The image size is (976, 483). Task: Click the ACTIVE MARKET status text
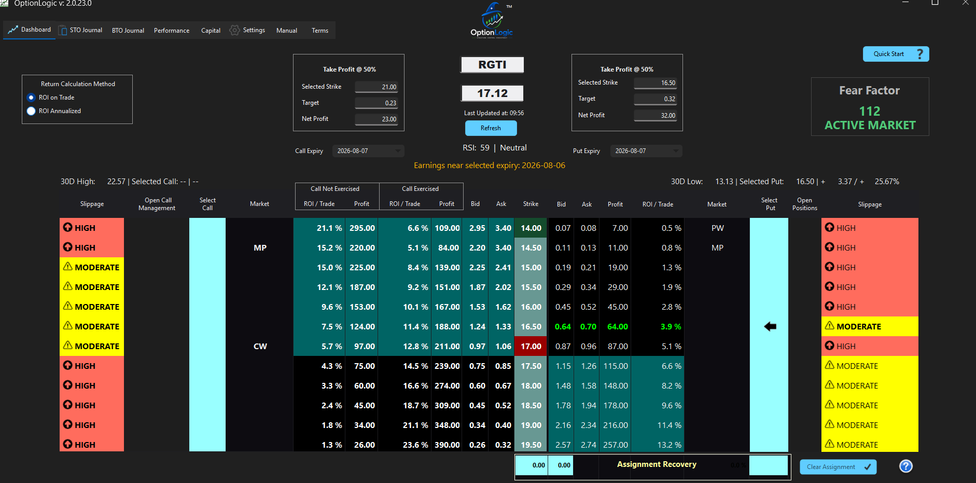[870, 125]
